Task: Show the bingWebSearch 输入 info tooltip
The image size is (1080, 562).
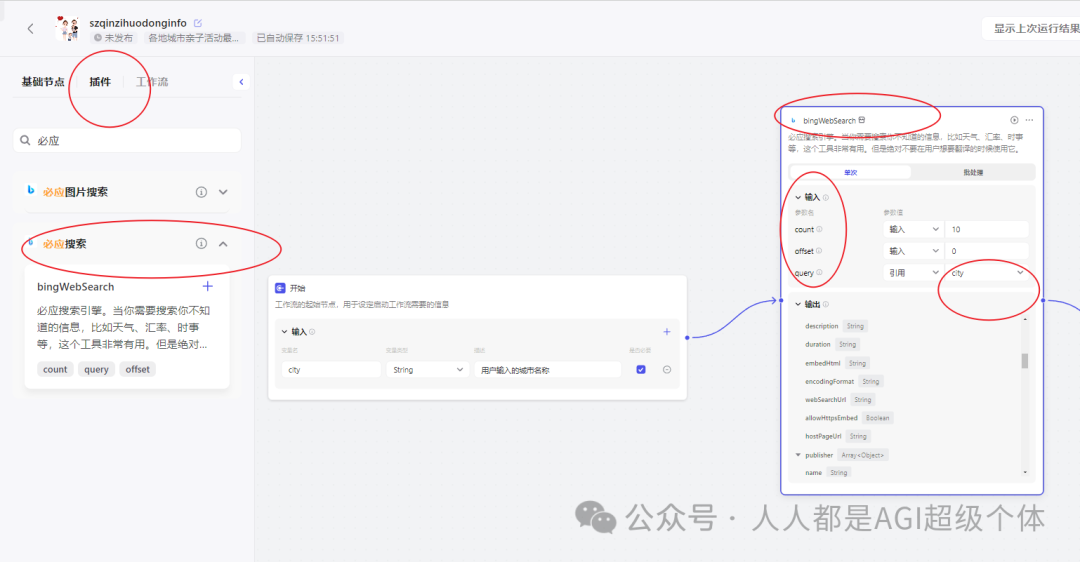Action: 826,198
